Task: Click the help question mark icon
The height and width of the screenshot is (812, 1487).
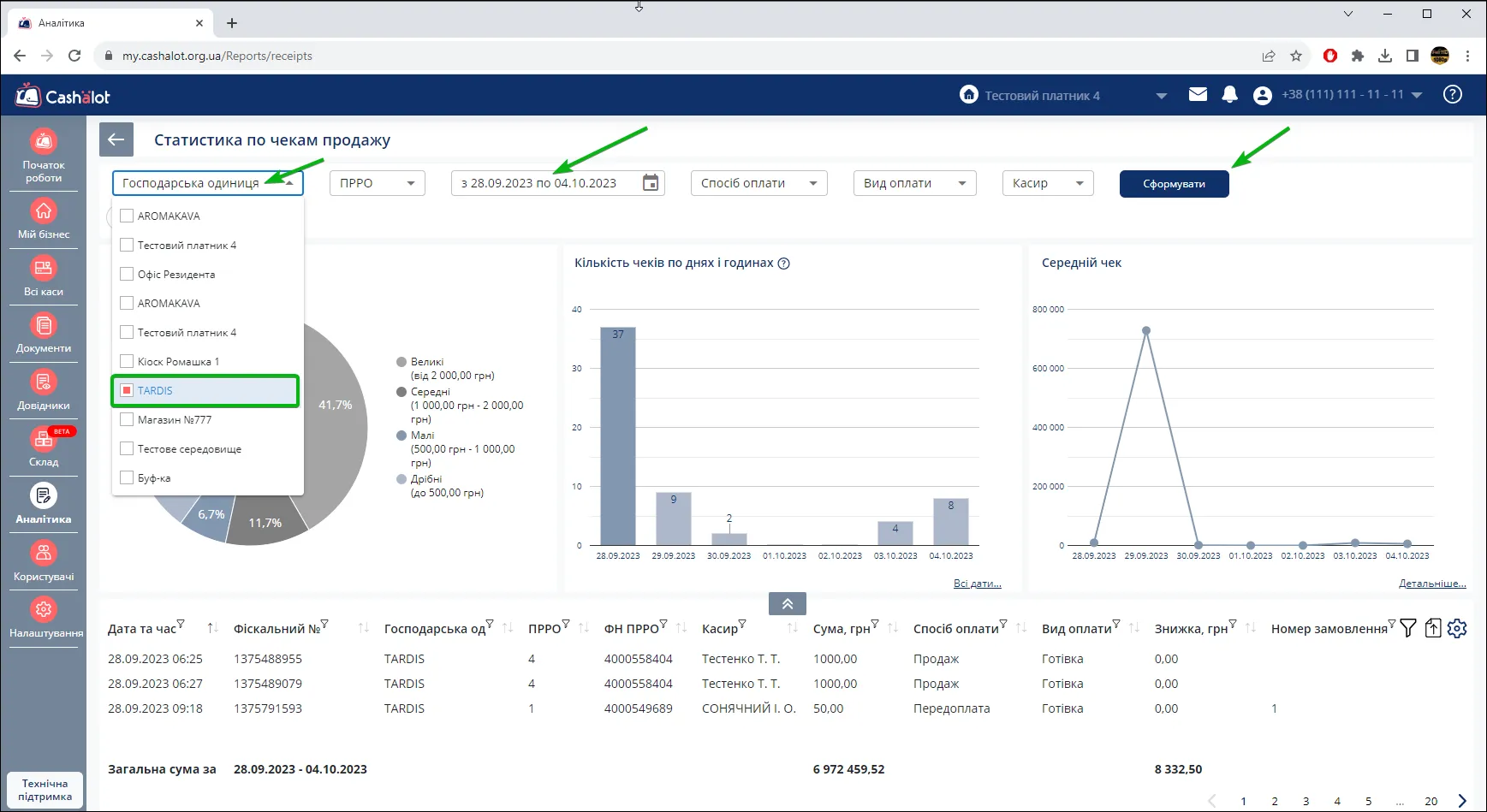Action: coord(1453,95)
